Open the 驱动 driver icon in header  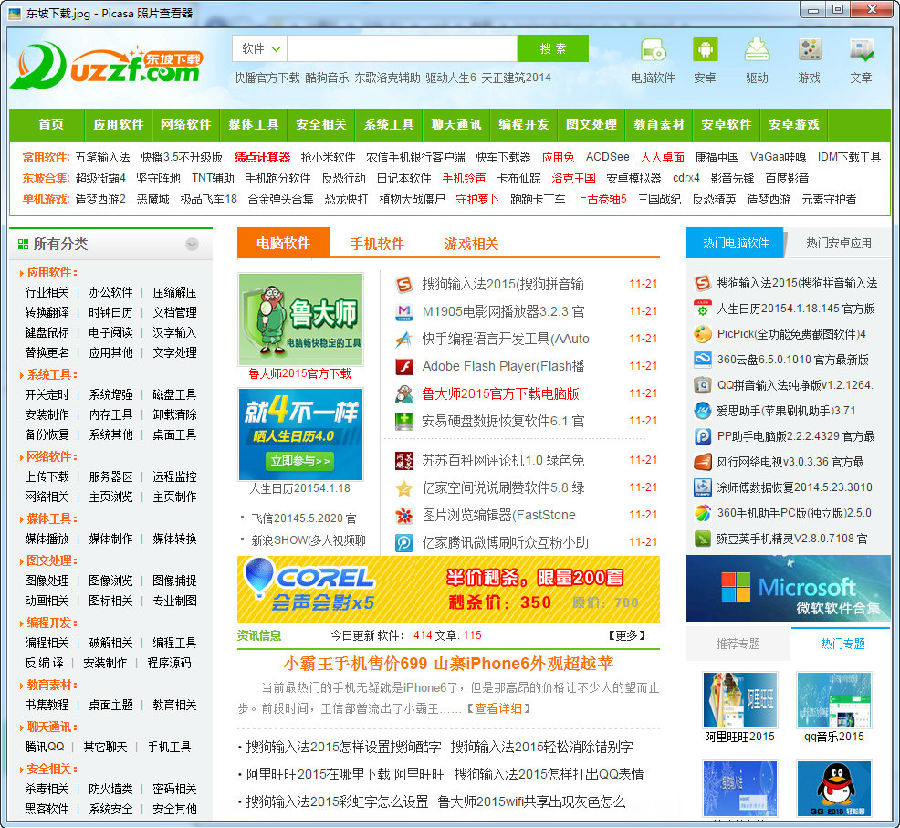(x=757, y=50)
